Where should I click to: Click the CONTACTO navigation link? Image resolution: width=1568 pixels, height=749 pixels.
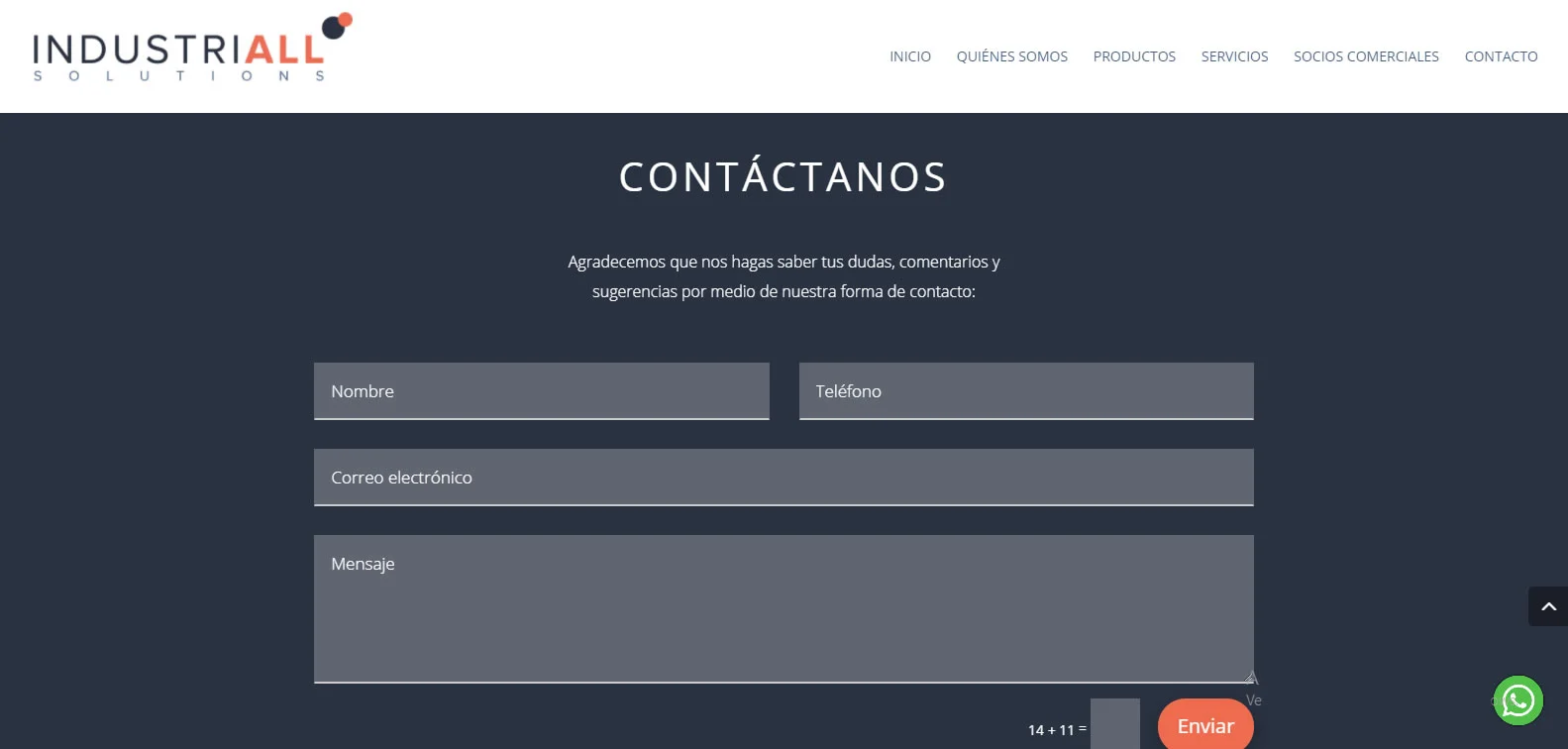(x=1501, y=56)
